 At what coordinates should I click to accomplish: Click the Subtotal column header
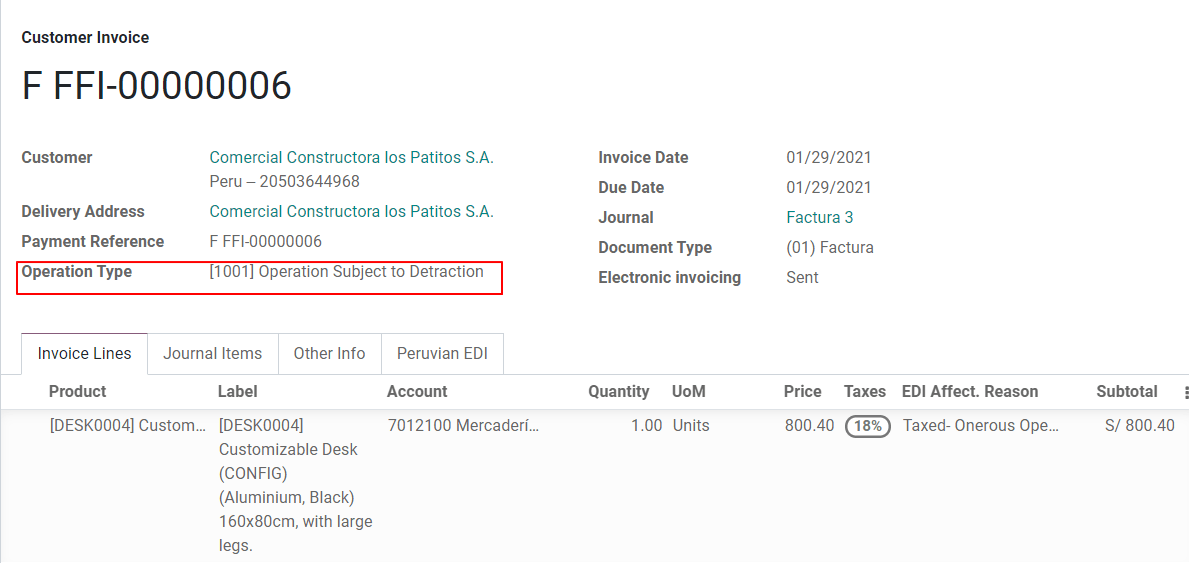click(x=1126, y=392)
